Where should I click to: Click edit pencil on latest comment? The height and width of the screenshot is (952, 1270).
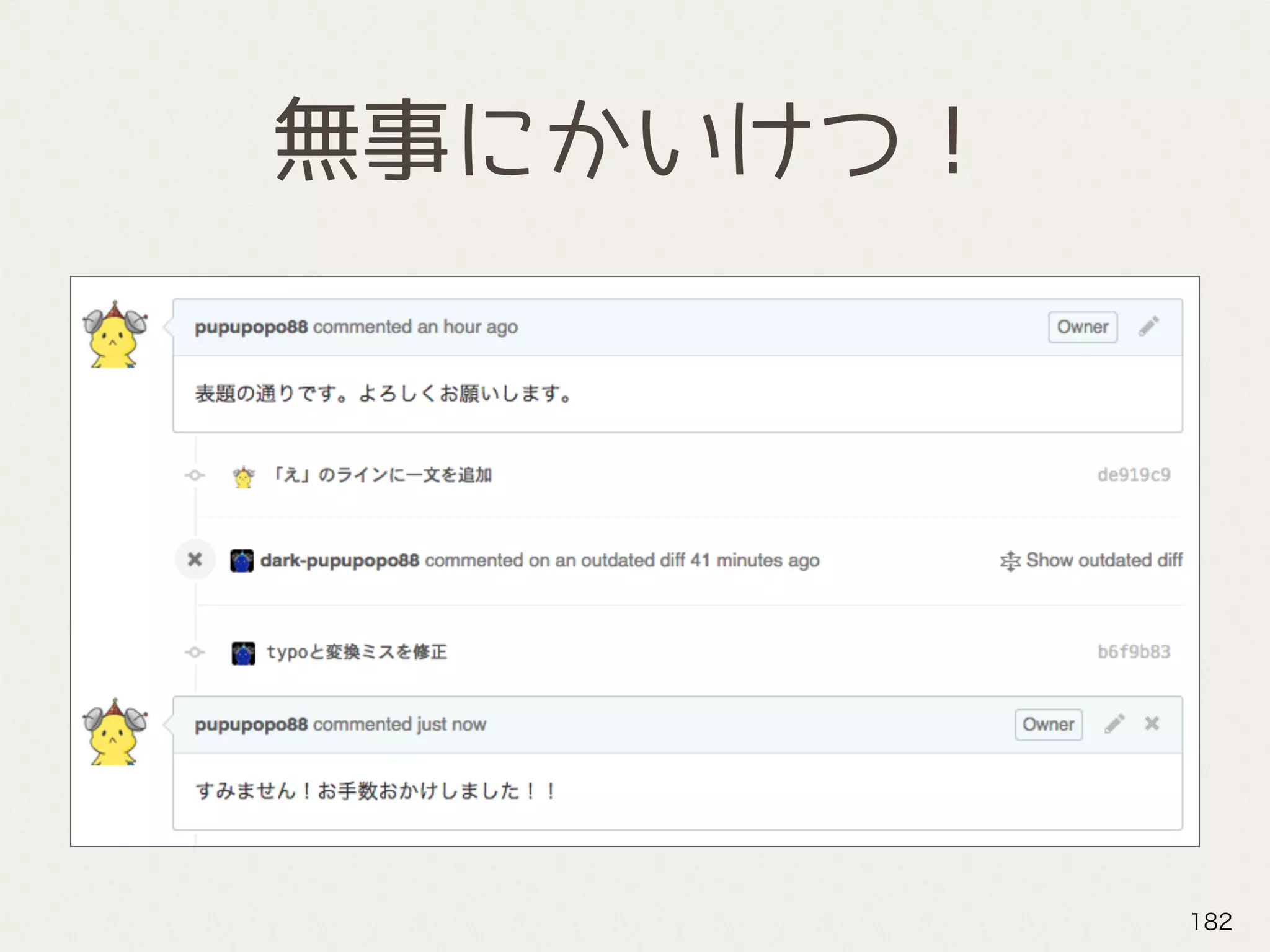(1114, 724)
